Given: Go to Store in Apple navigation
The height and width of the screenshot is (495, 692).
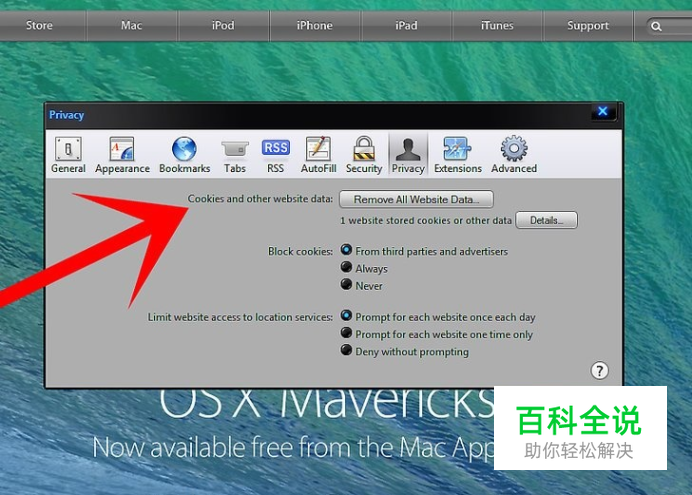Looking at the screenshot, I should 39,26.
